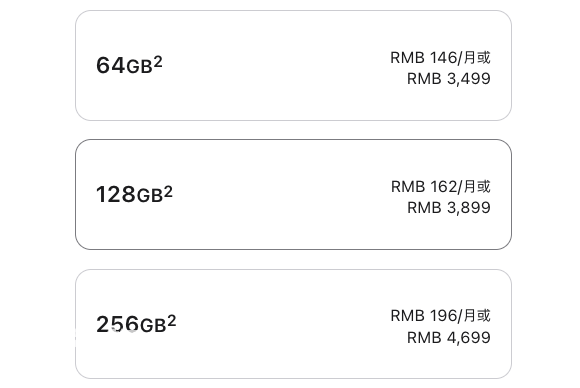This screenshot has width=580, height=388.
Task: Click the RMB 4,699 full price
Action: tap(449, 338)
